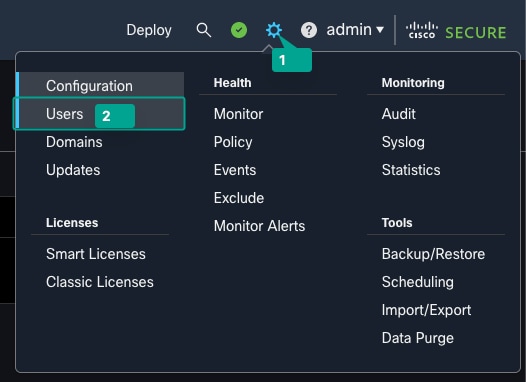The height and width of the screenshot is (382, 526).
Task: Open the Import/Export tool
Action: (x=426, y=310)
